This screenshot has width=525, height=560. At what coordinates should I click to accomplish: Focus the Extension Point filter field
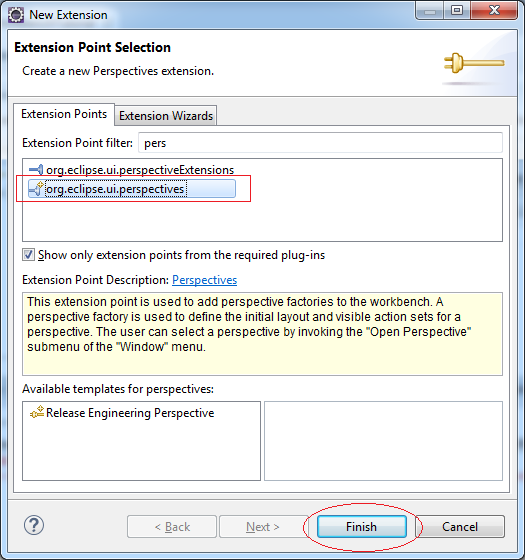tap(320, 143)
